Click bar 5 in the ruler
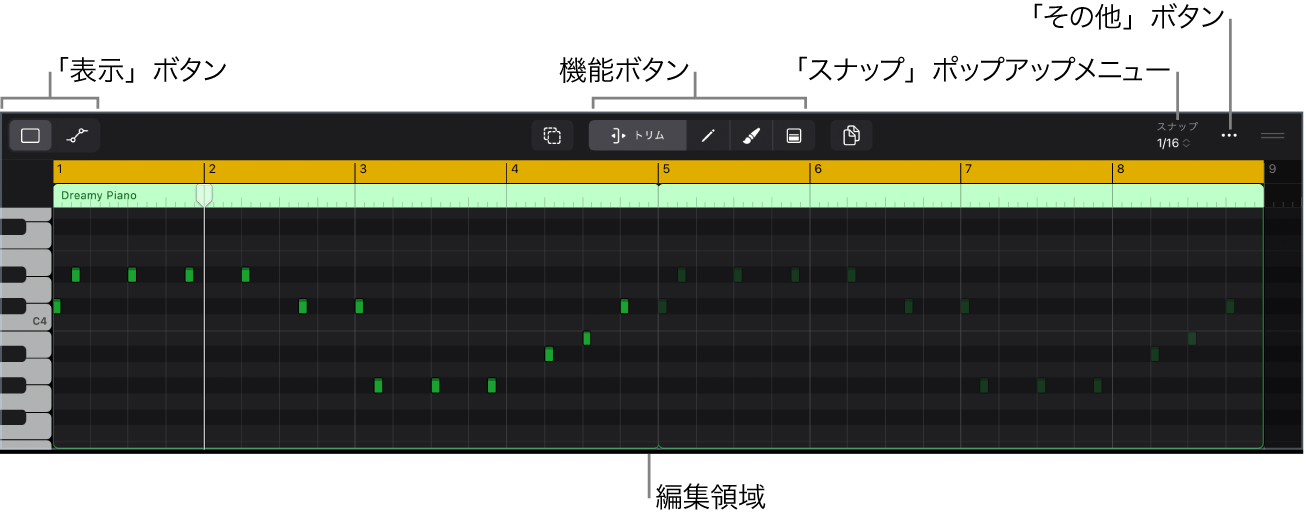 point(666,169)
